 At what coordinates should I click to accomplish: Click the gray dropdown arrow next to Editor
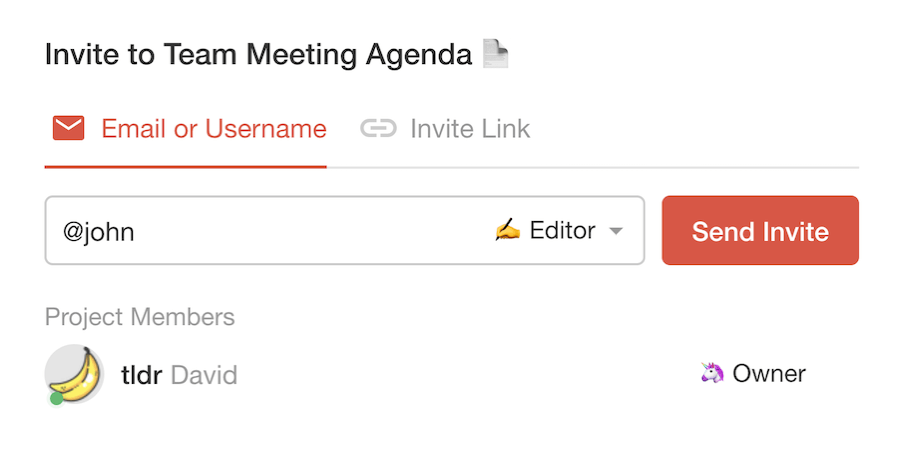point(616,232)
